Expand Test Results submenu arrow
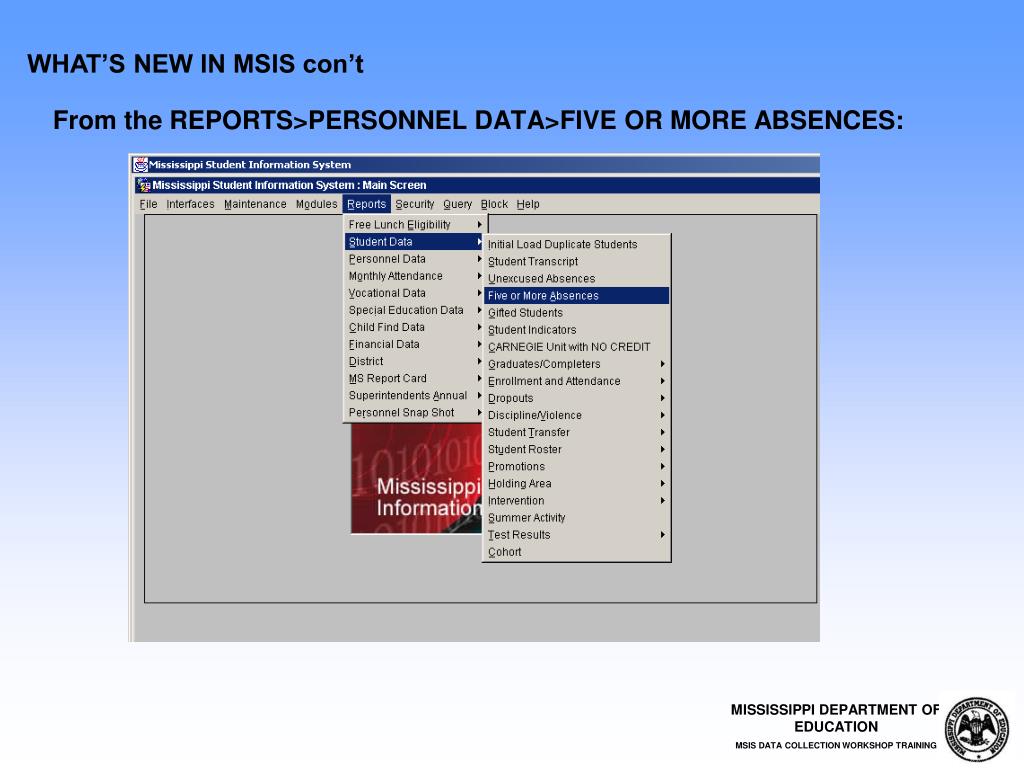1024x768 pixels. point(662,535)
